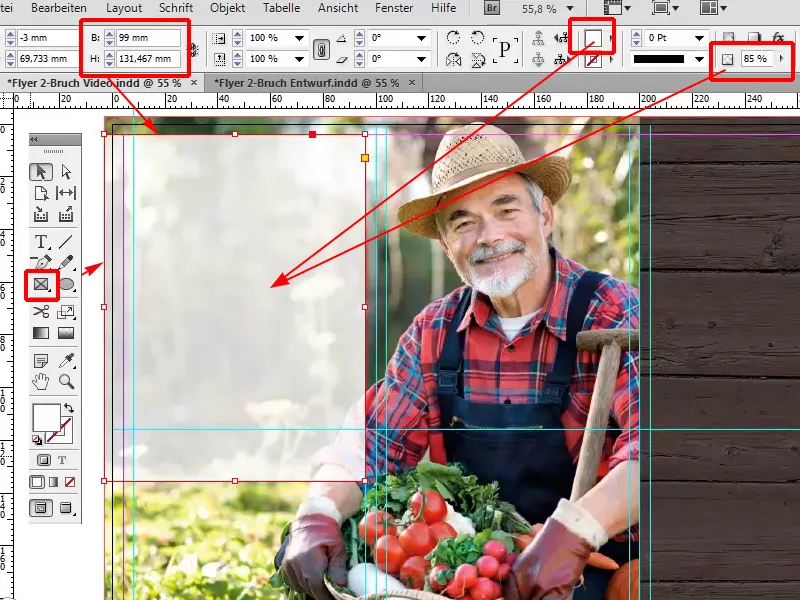Open the Objekt menu
The image size is (800, 600).
click(x=228, y=8)
